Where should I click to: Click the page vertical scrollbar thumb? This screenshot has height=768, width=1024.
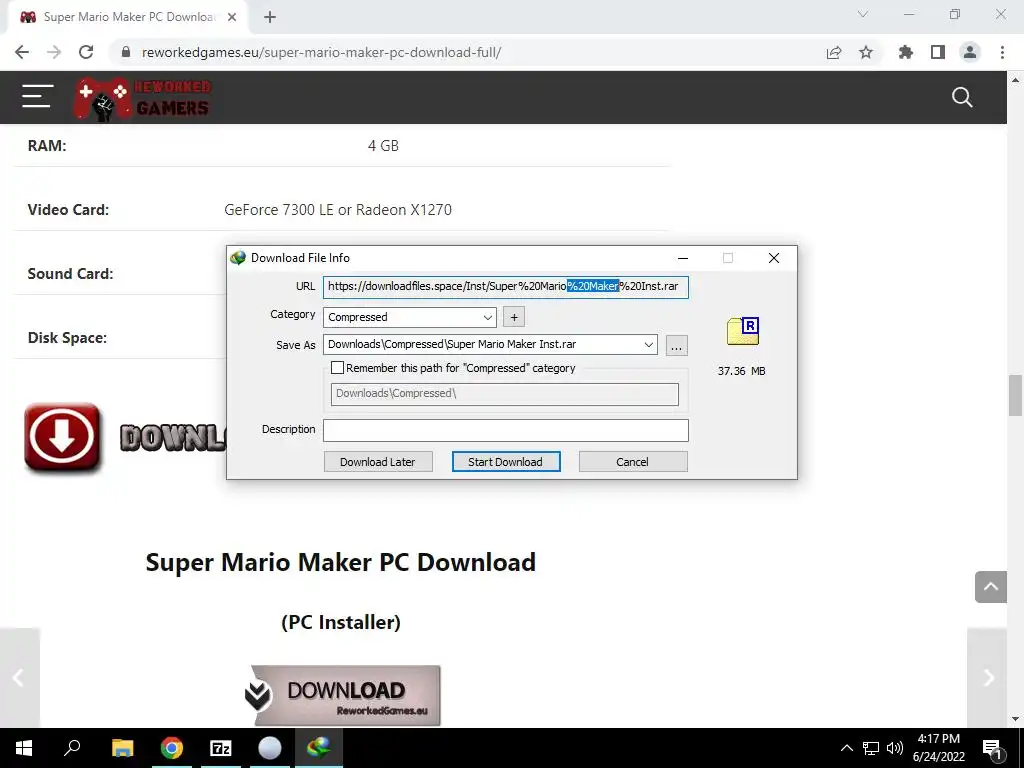pos(1015,395)
